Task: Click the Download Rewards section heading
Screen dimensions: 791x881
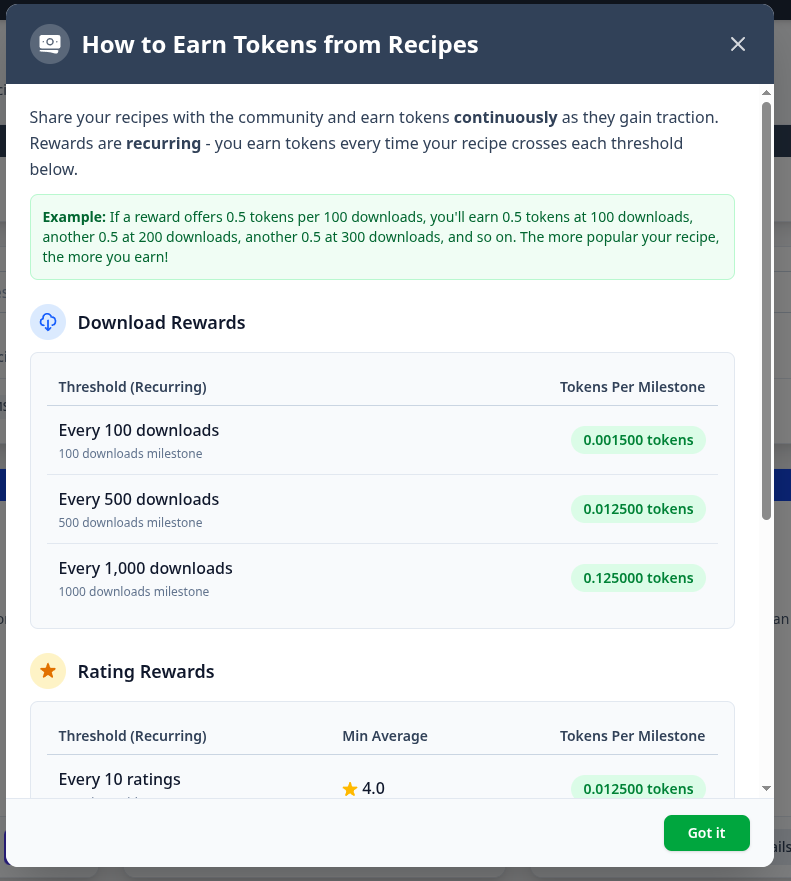Action: (x=161, y=323)
